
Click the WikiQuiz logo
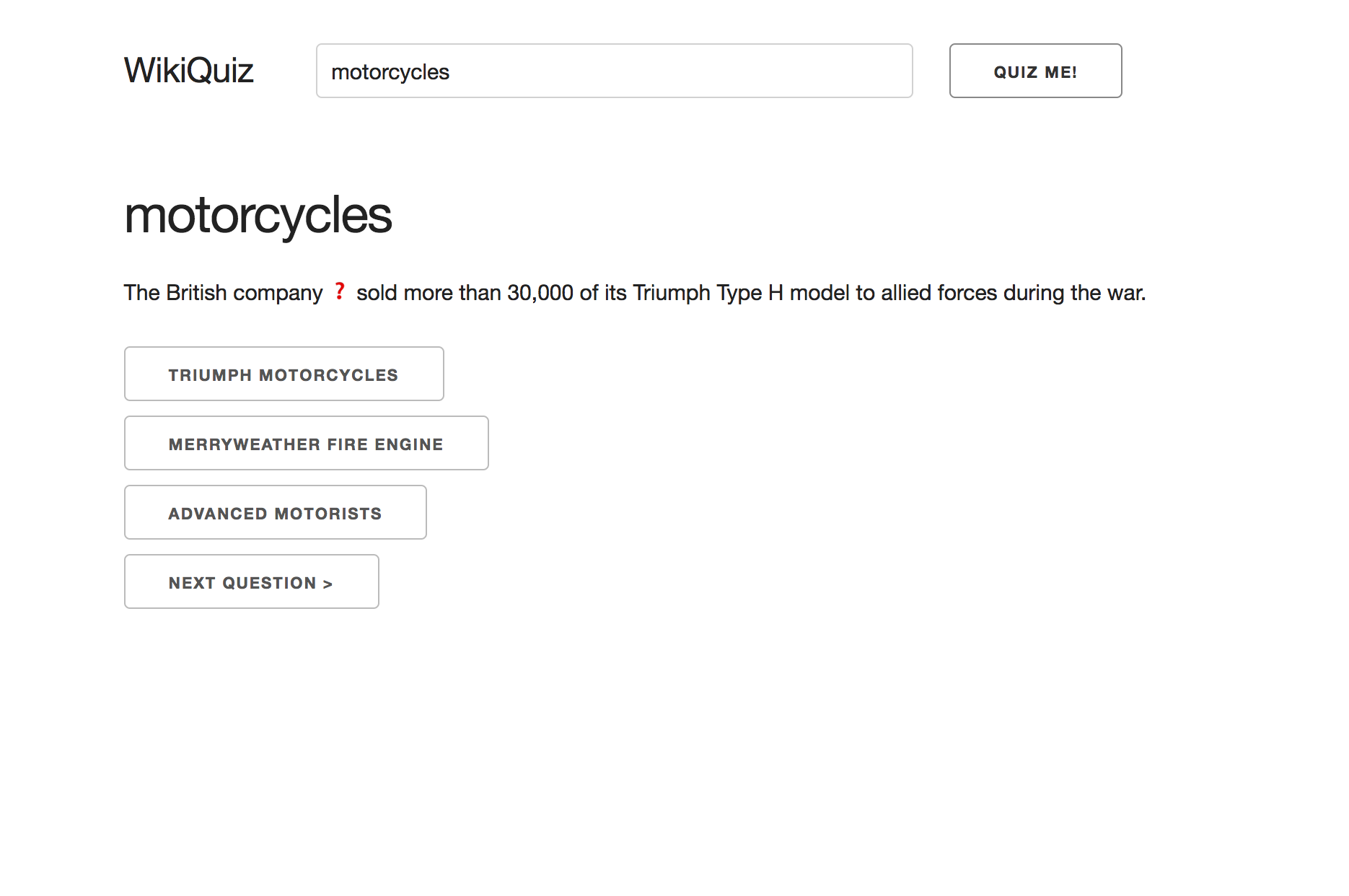click(x=188, y=71)
